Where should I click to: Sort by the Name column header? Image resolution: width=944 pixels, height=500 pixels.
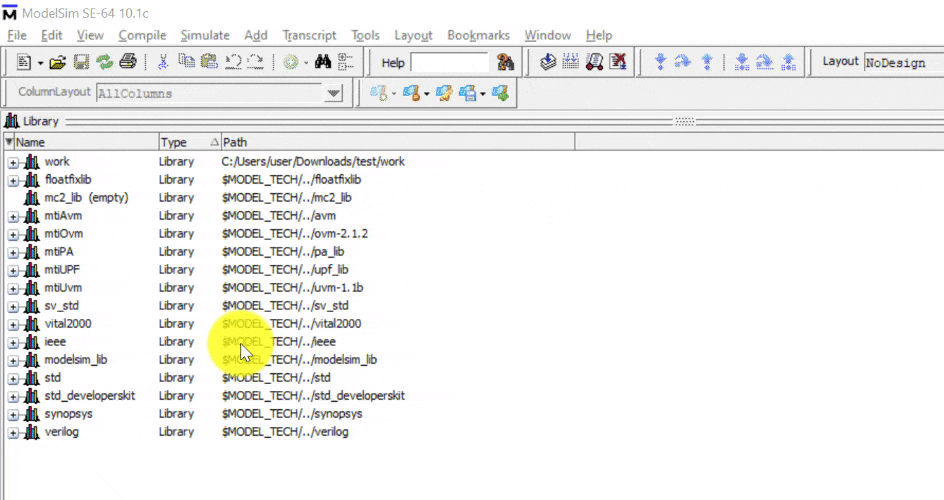(x=86, y=142)
